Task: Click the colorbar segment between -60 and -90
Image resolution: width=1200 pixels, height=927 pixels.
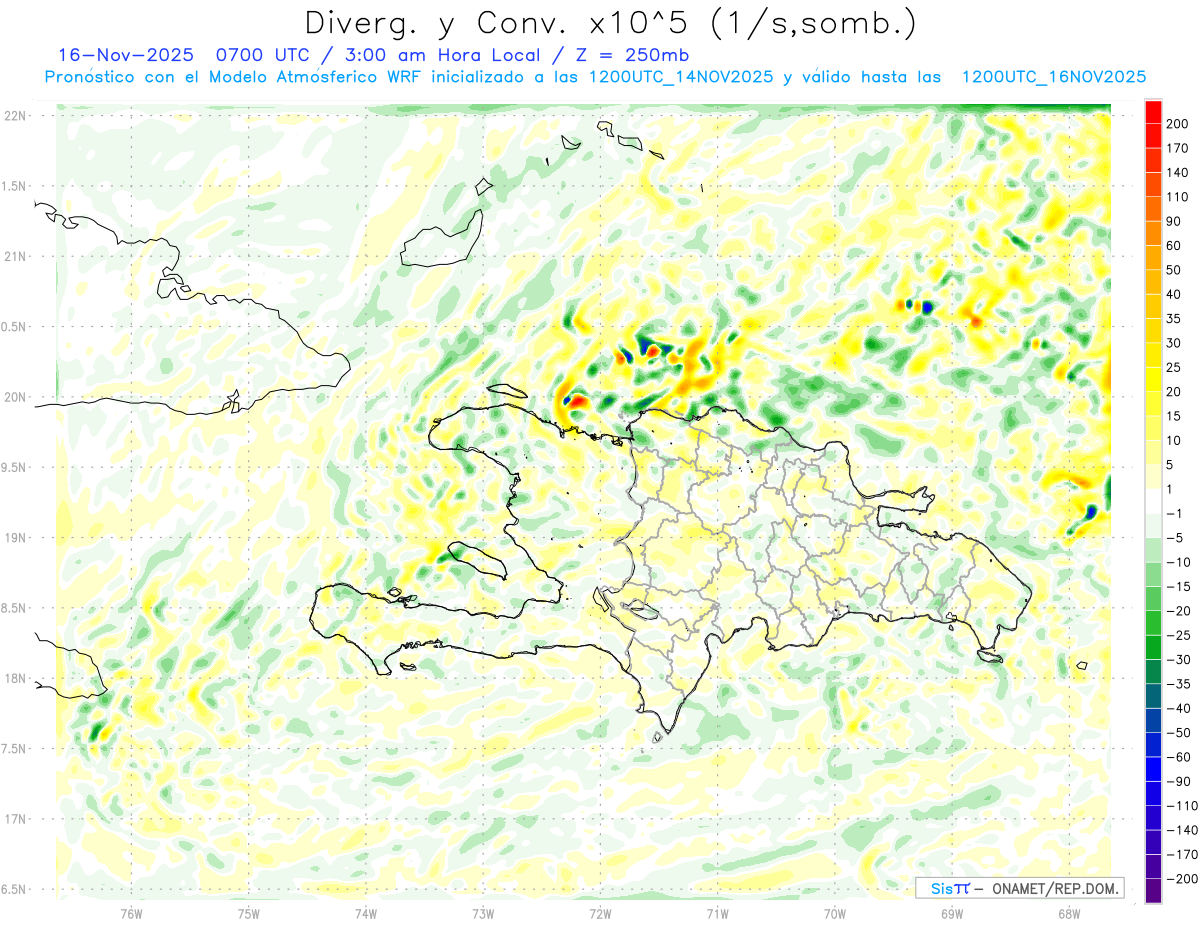Action: 1153,770
